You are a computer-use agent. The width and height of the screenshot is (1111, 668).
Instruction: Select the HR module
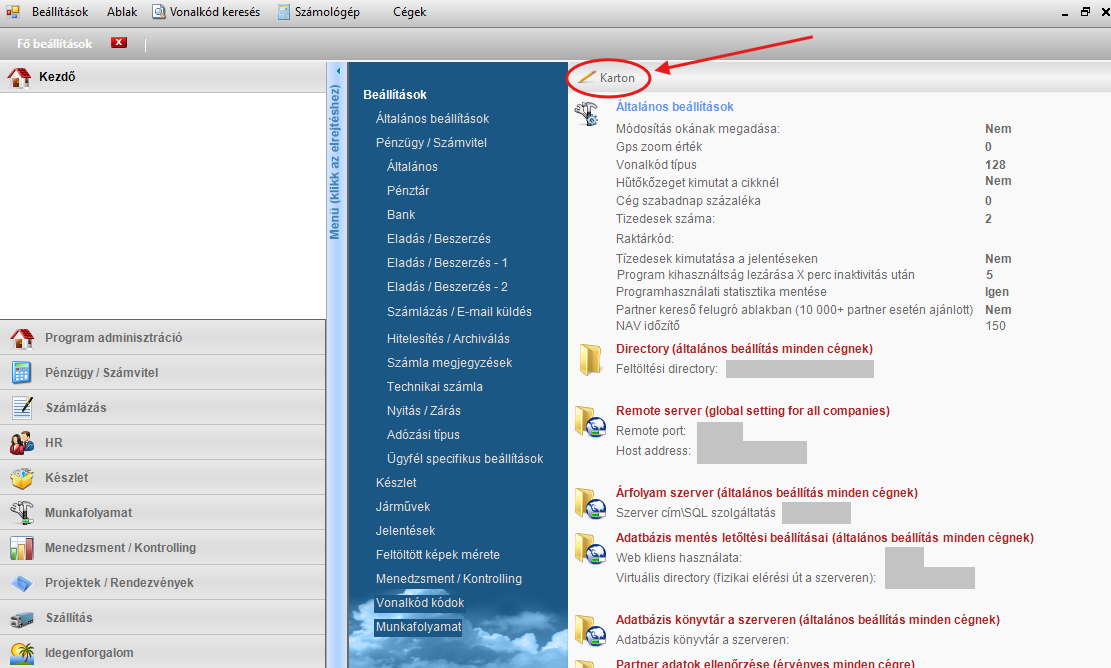[54, 443]
